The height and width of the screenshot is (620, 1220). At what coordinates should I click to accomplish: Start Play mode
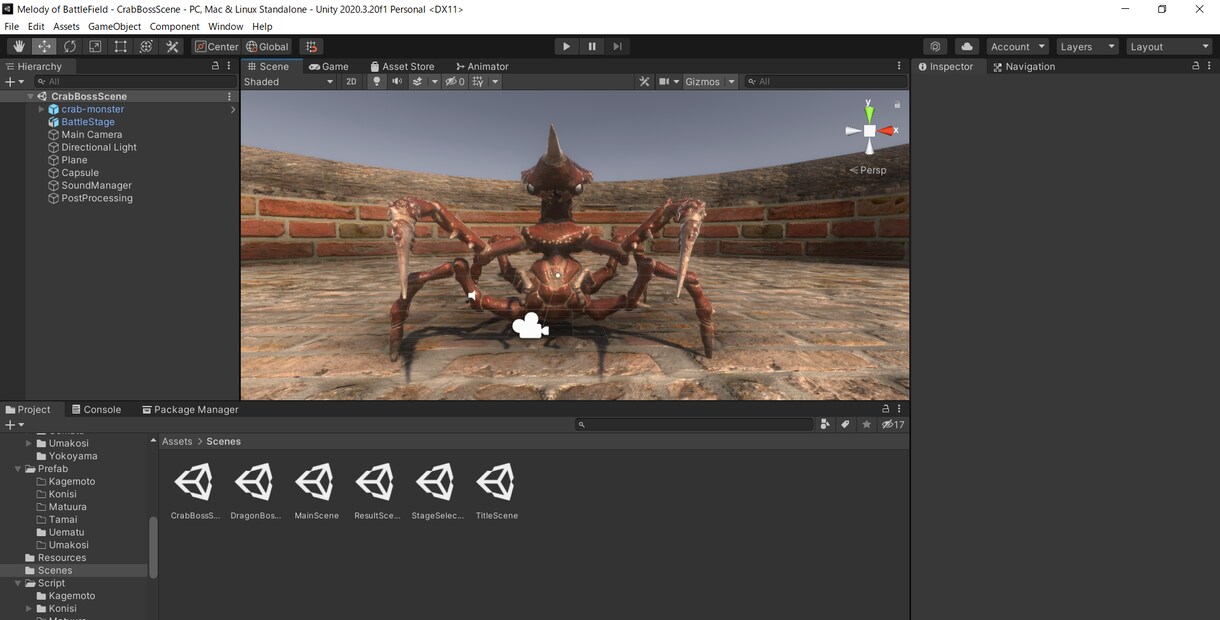(566, 46)
